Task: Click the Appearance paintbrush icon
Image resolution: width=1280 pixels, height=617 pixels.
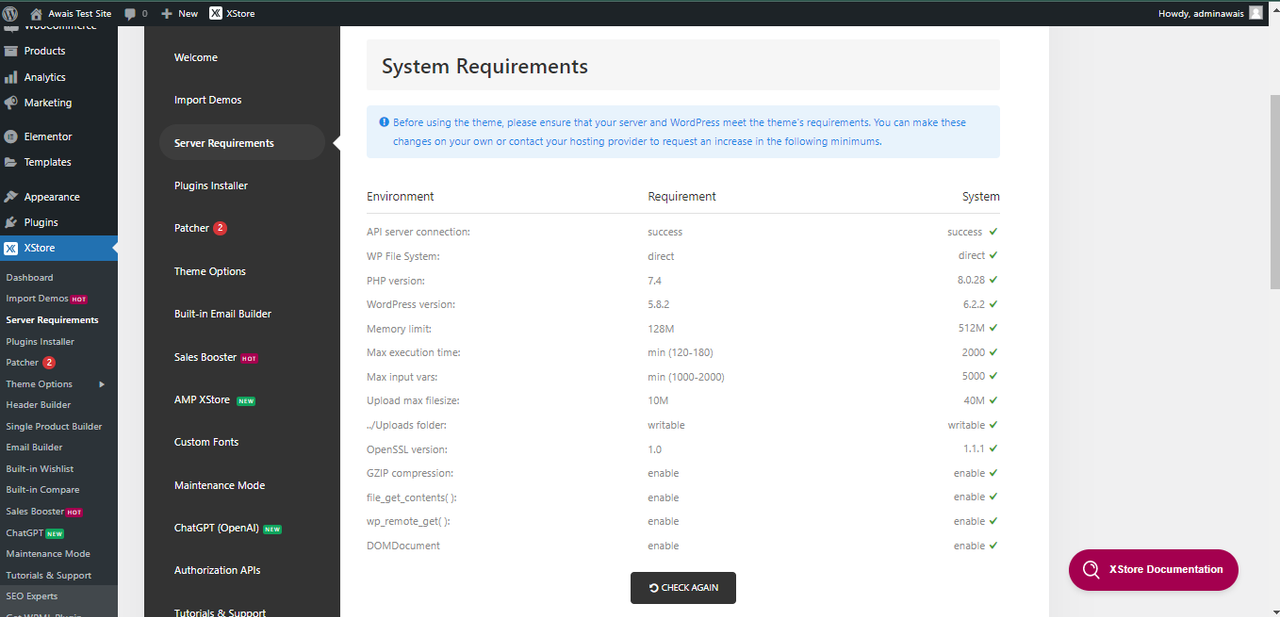Action: (x=11, y=197)
